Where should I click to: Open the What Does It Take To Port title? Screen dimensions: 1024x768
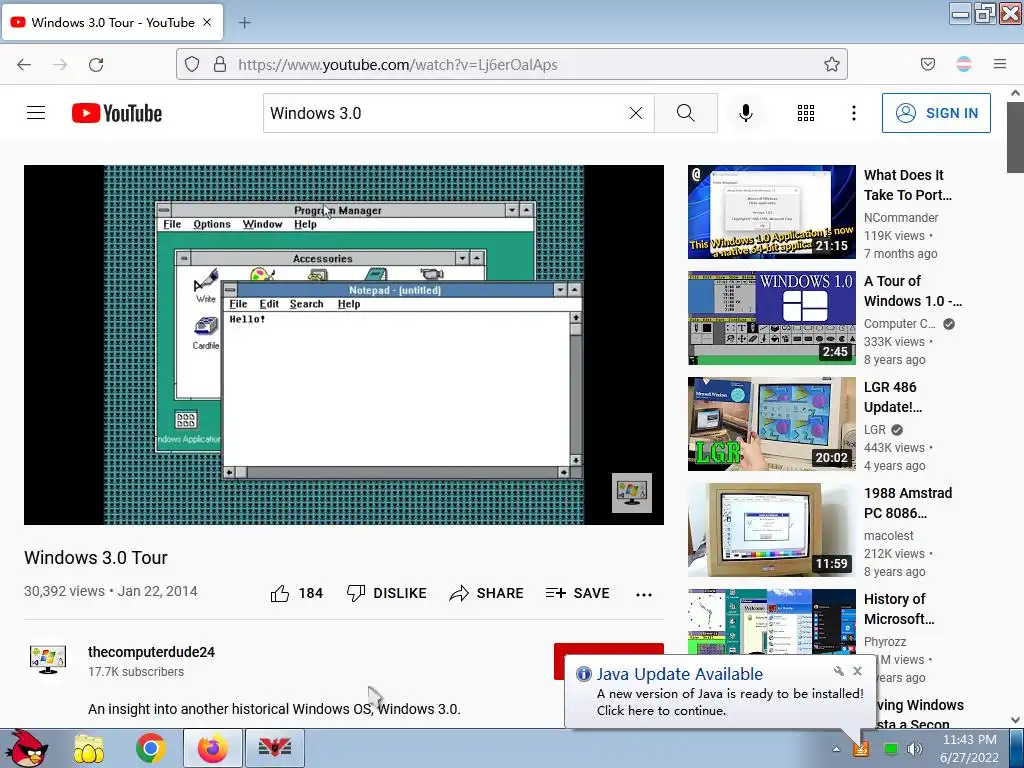click(x=908, y=185)
